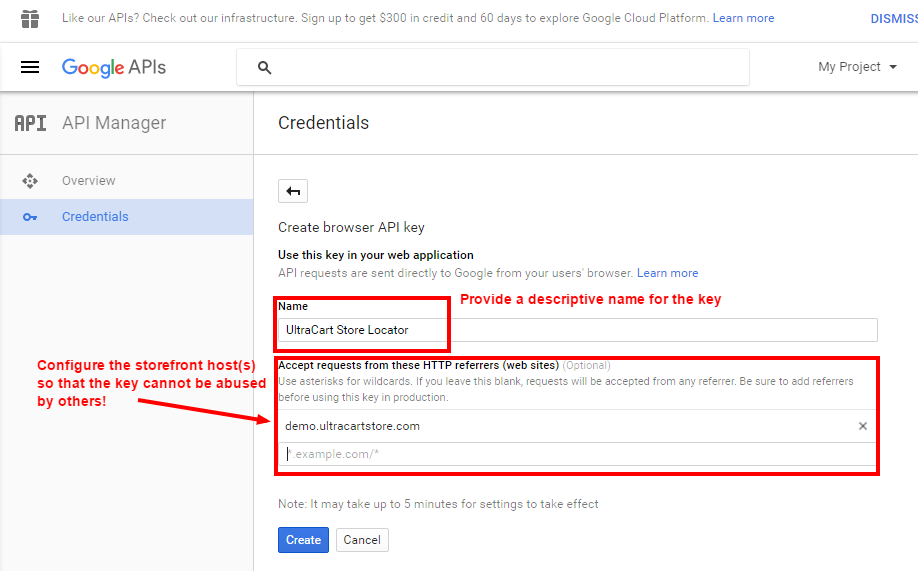Click the five-minute settings note
Viewport: 918px width, 571px height.
tap(438, 504)
